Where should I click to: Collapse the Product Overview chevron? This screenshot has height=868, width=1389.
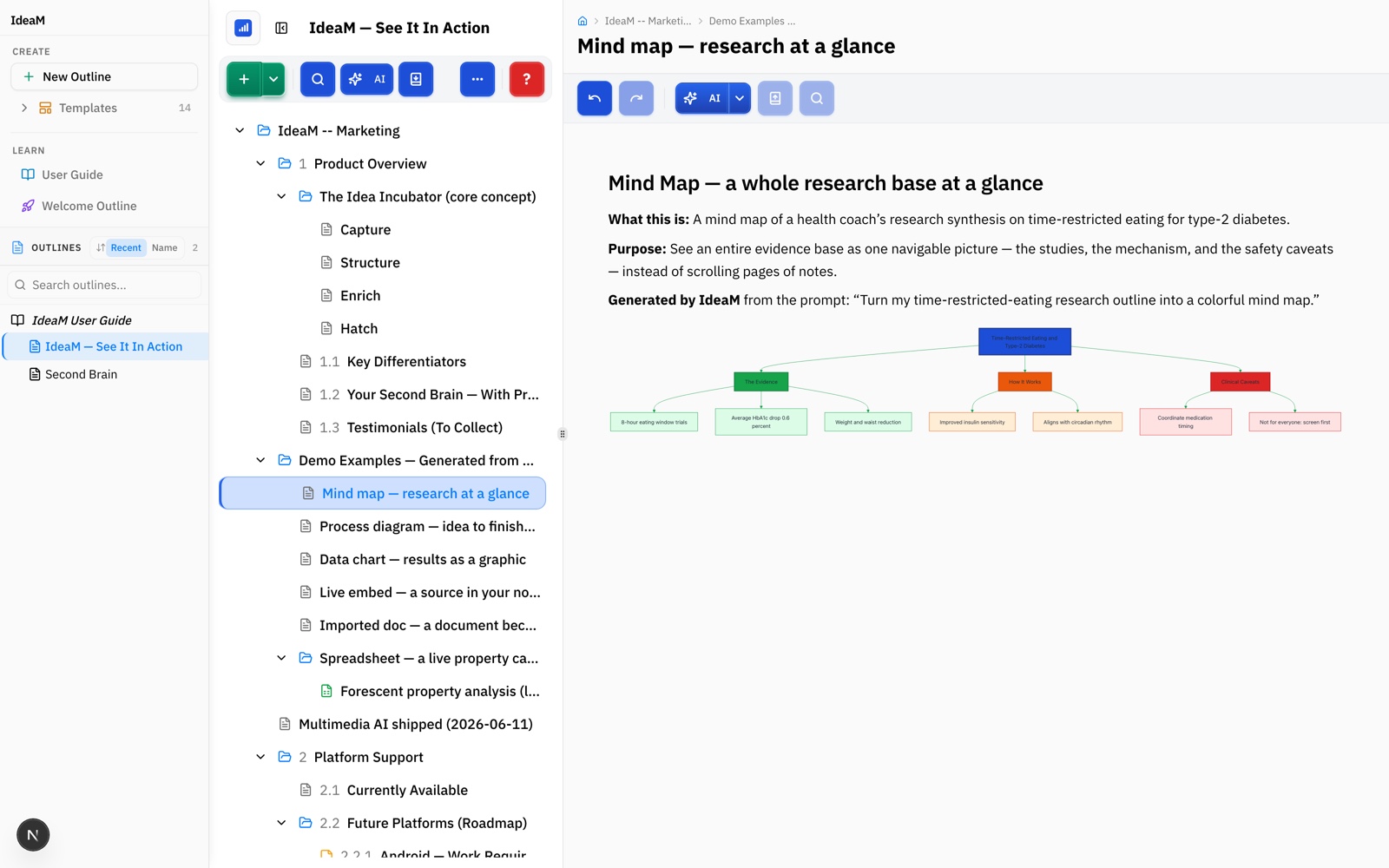click(x=260, y=163)
